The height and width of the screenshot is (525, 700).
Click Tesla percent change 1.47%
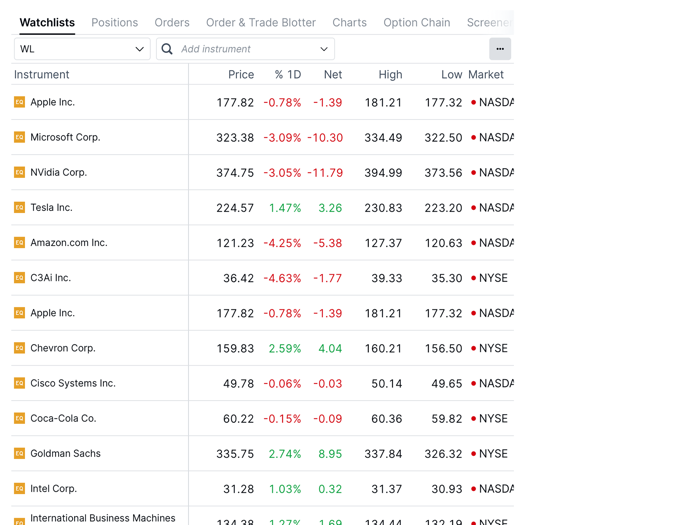point(285,208)
